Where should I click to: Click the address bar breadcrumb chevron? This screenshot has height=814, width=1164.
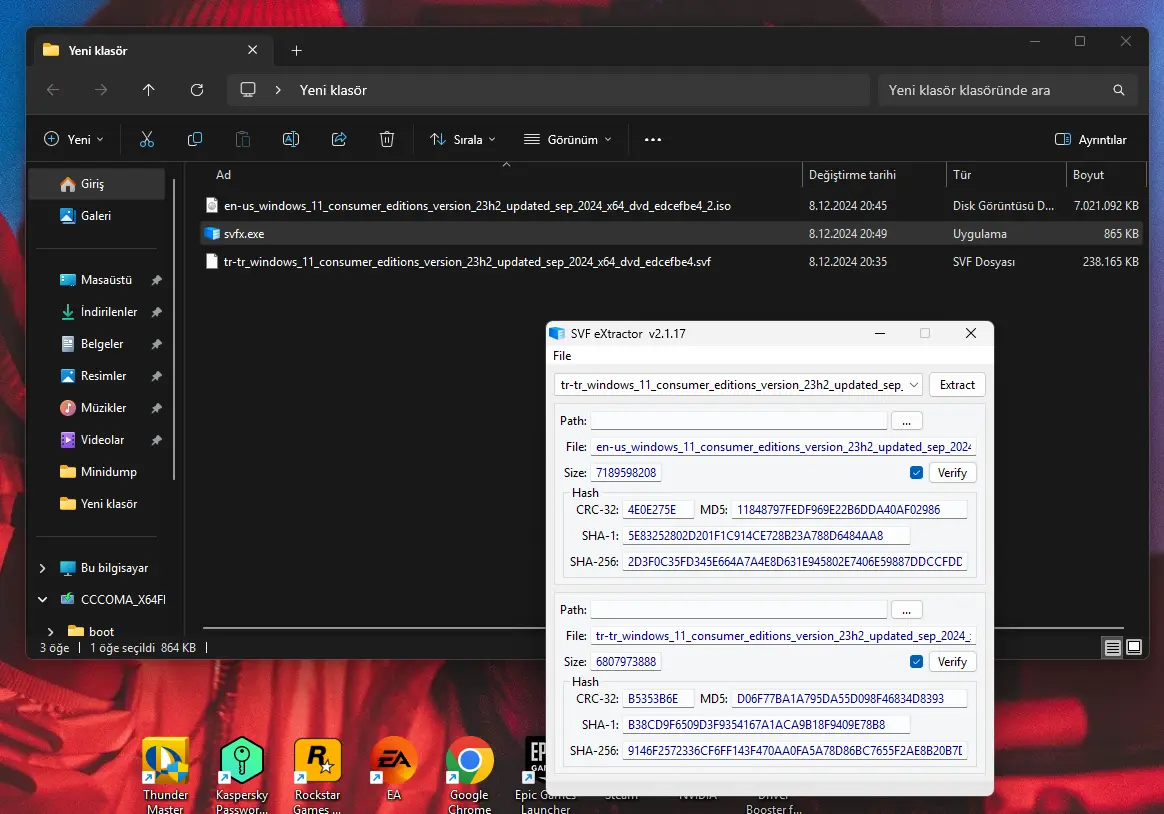coord(278,90)
